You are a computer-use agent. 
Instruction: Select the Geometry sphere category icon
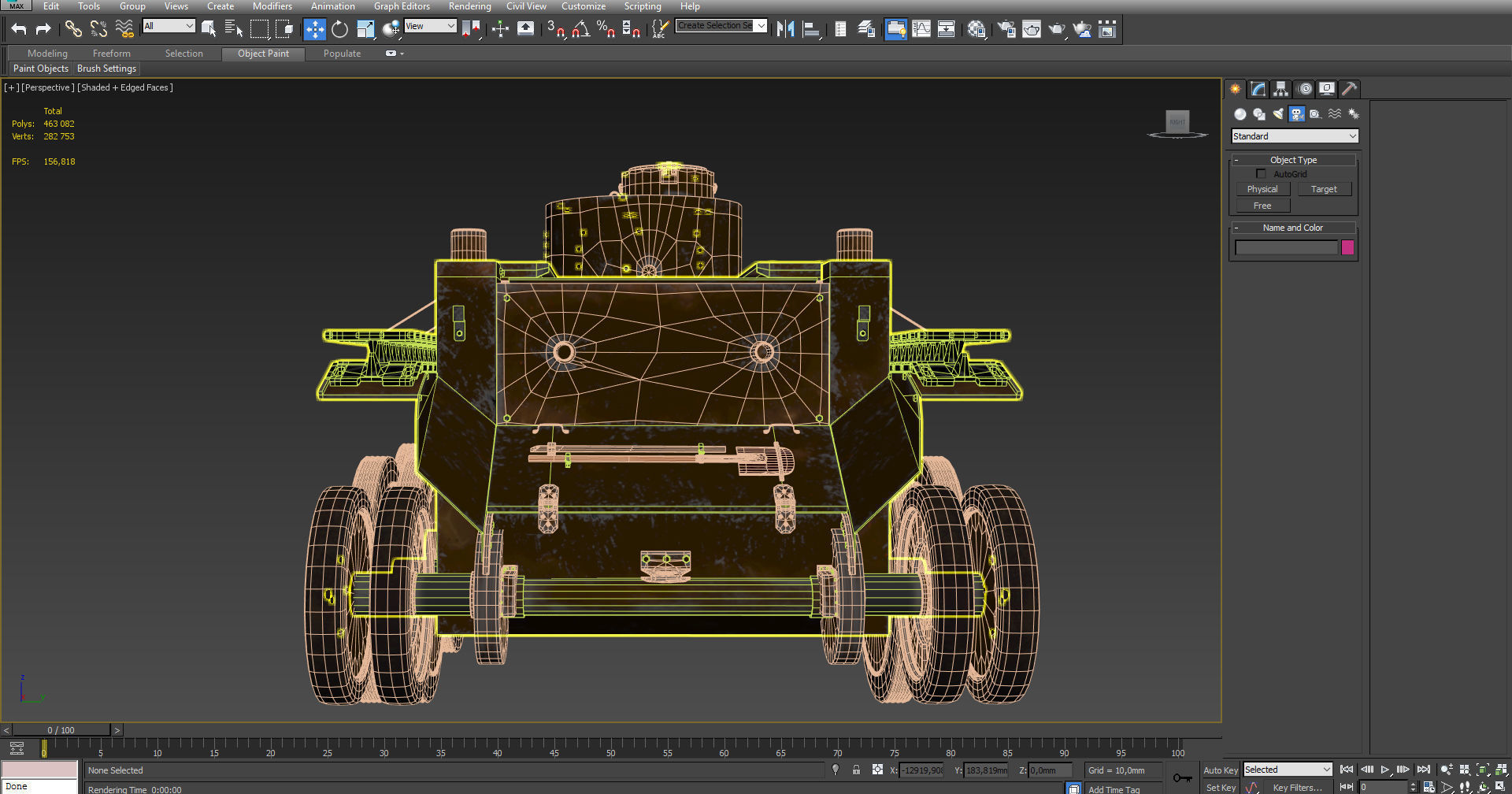pos(1240,114)
